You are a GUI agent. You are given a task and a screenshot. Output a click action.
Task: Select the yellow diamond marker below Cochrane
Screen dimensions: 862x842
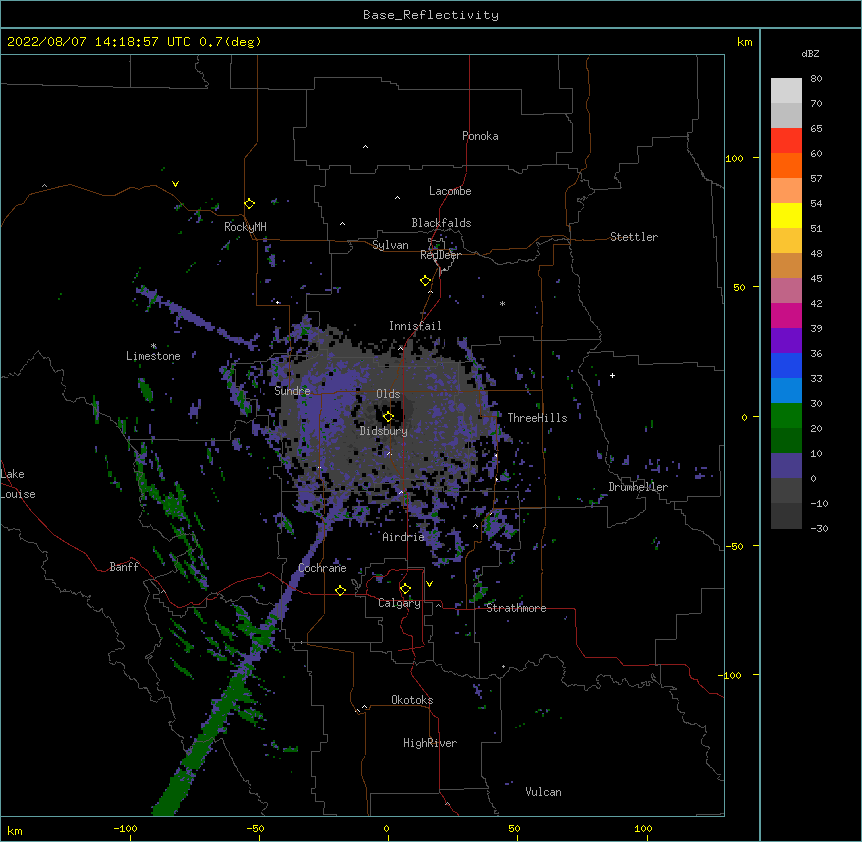click(x=340, y=590)
